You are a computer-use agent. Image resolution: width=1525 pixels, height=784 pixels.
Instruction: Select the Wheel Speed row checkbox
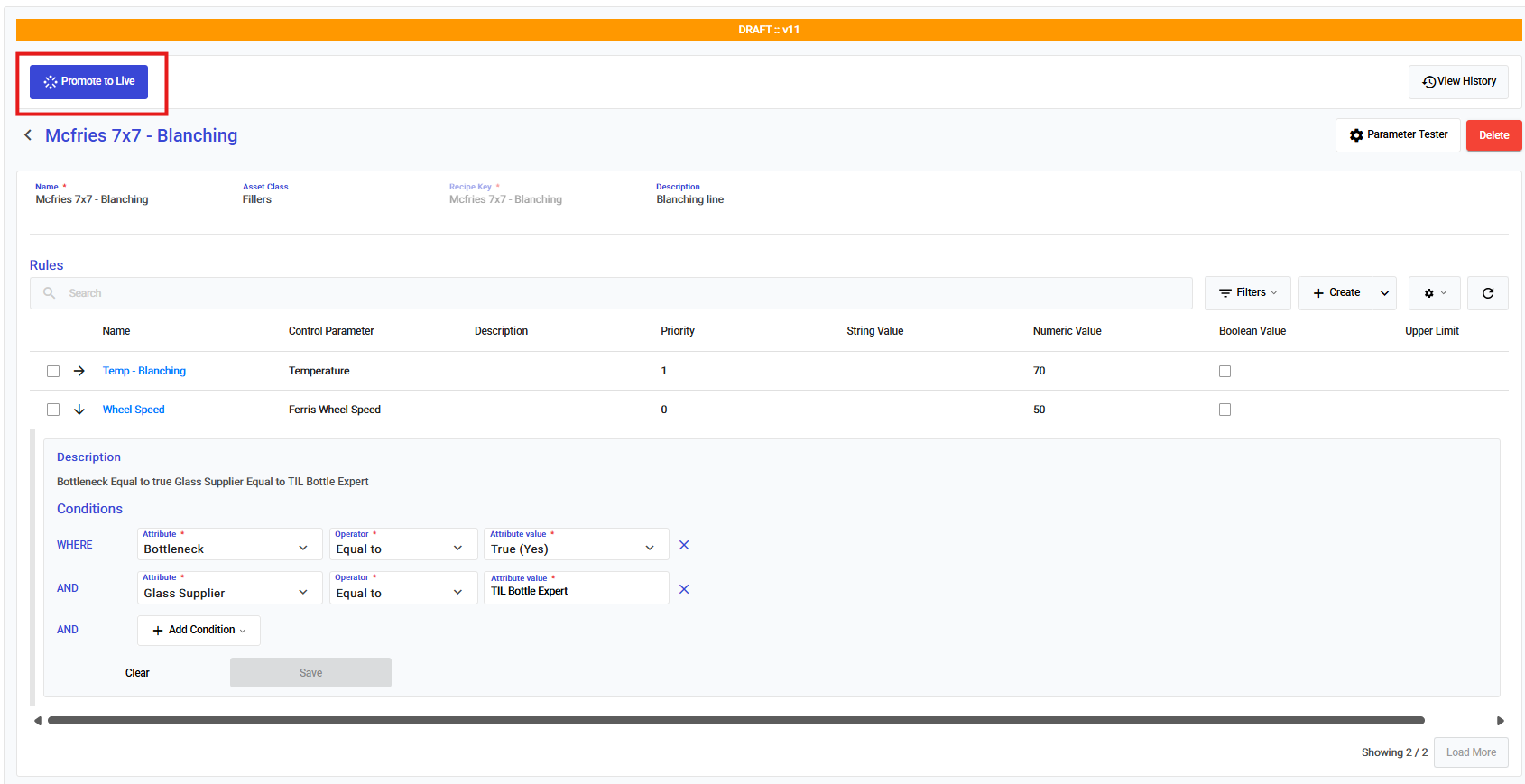pyautogui.click(x=53, y=410)
